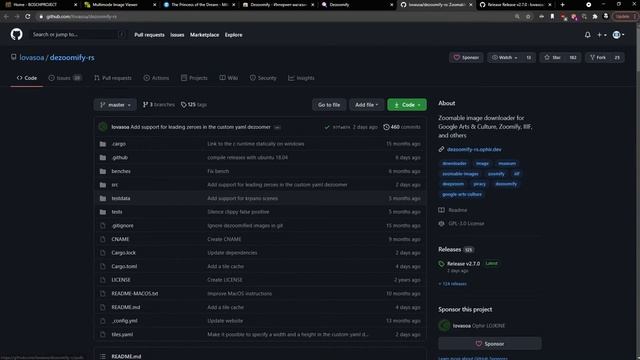Fork the repository
Viewport: 640px width, 360px height.
click(598, 58)
